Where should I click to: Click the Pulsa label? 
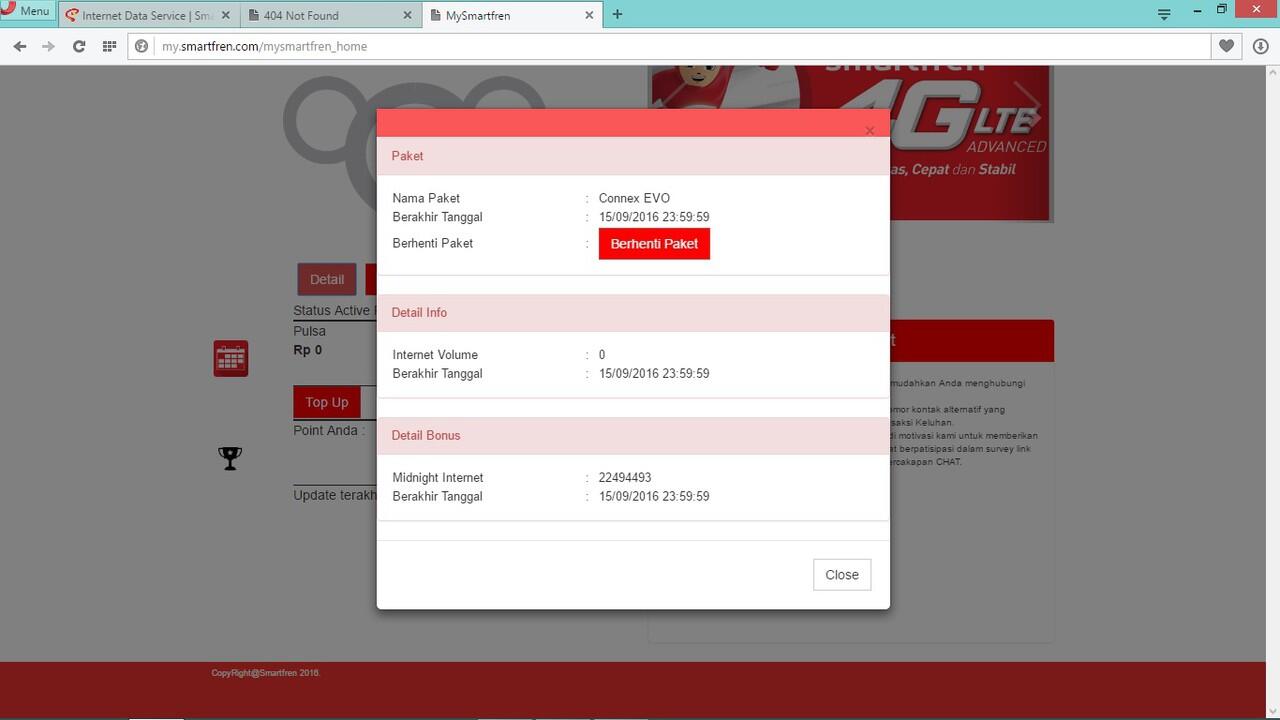pos(310,331)
